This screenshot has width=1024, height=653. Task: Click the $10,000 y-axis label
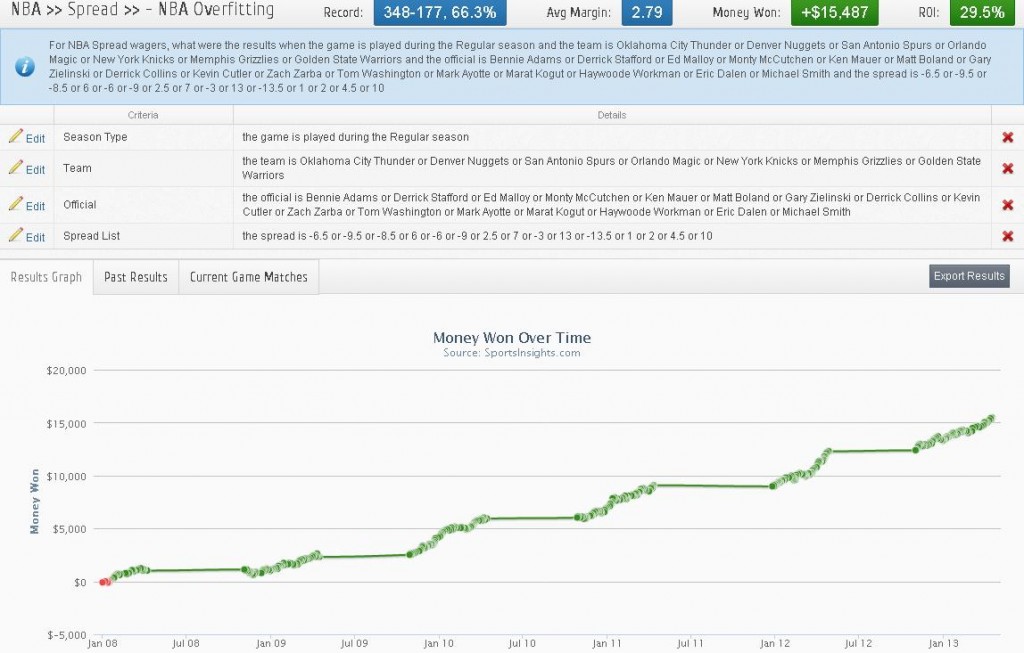point(67,477)
